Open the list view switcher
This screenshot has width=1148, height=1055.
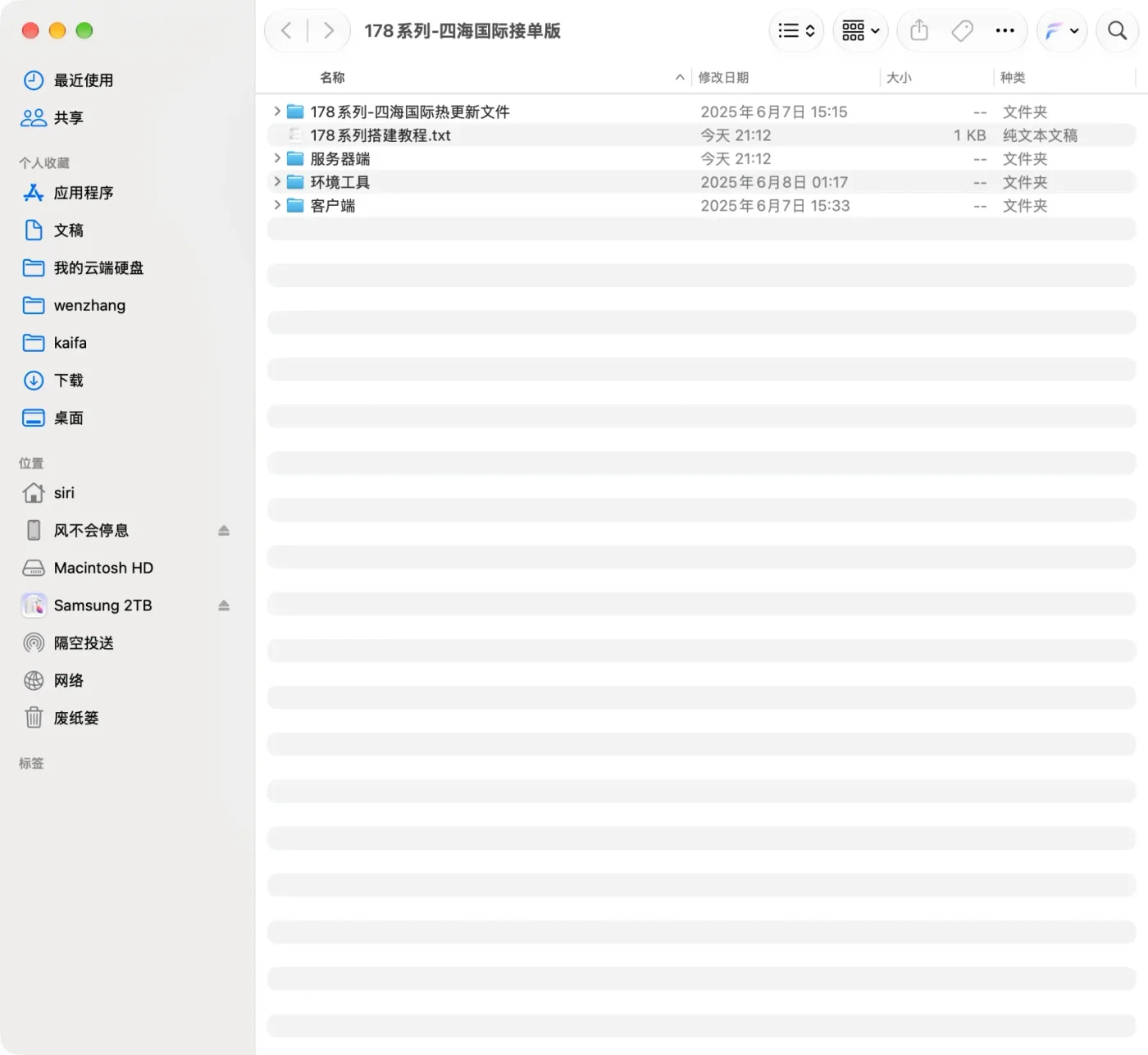pos(796,31)
